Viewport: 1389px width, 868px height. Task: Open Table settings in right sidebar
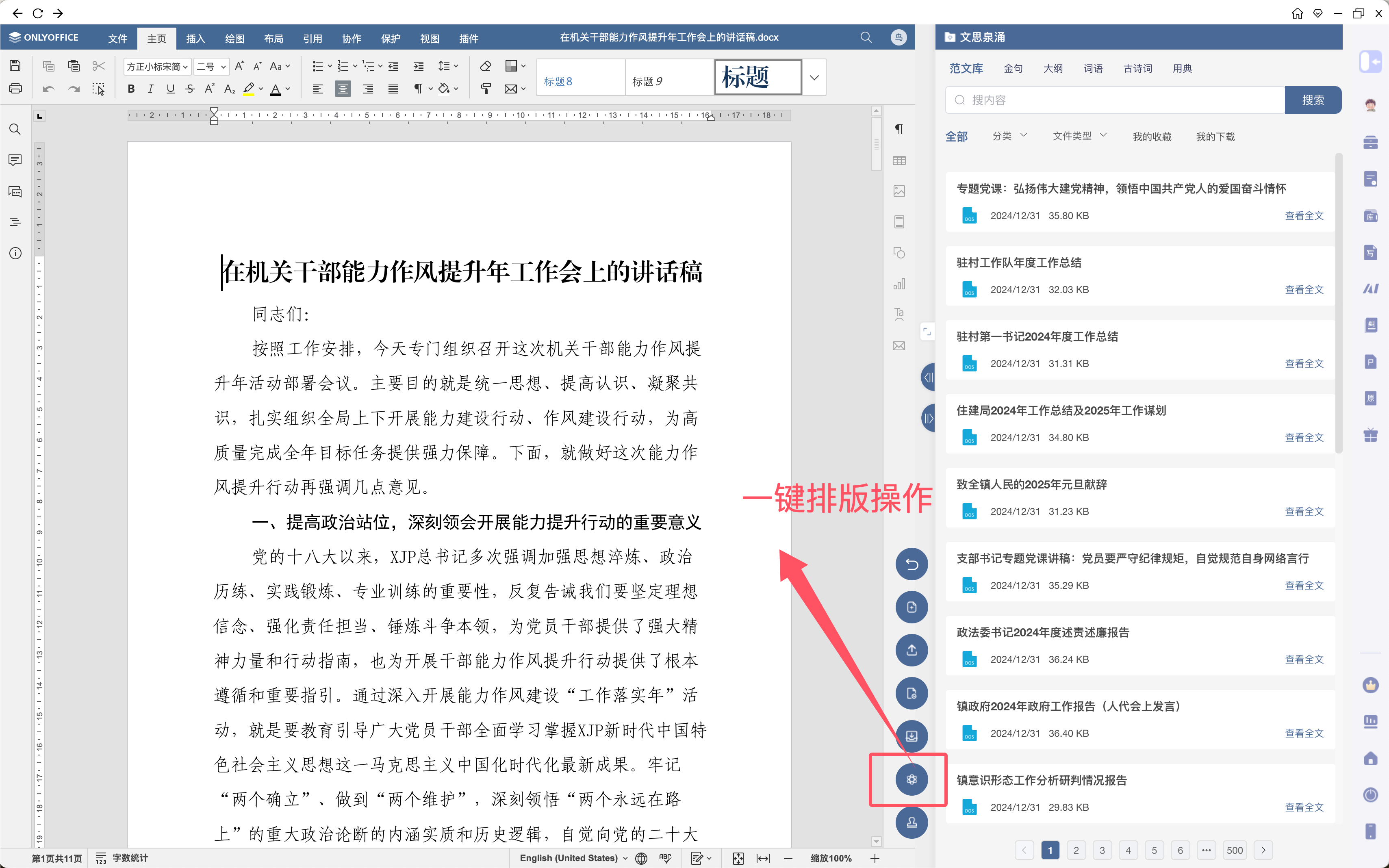(x=899, y=161)
